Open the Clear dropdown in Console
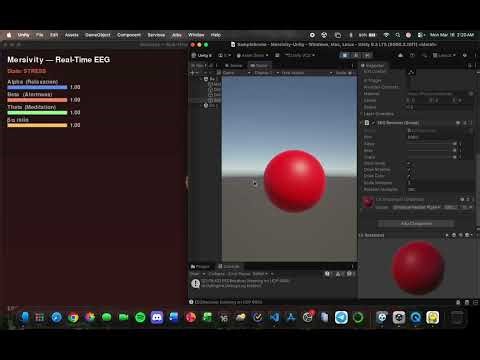Viewport: 480px width, 360px height. coord(198,274)
